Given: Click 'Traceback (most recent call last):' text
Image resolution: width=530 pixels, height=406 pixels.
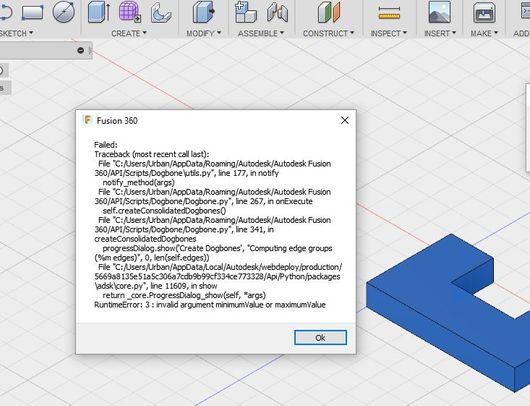Looking at the screenshot, I should tap(151, 154).
